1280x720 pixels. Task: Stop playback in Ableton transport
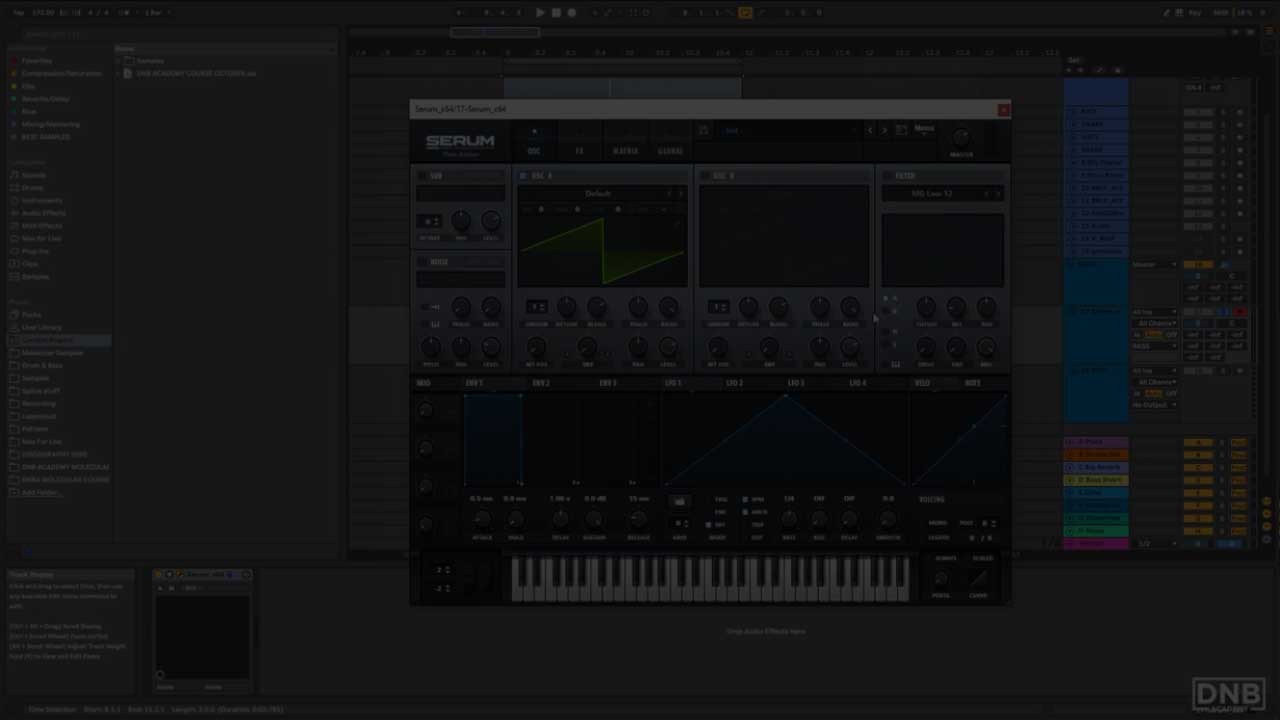point(556,13)
